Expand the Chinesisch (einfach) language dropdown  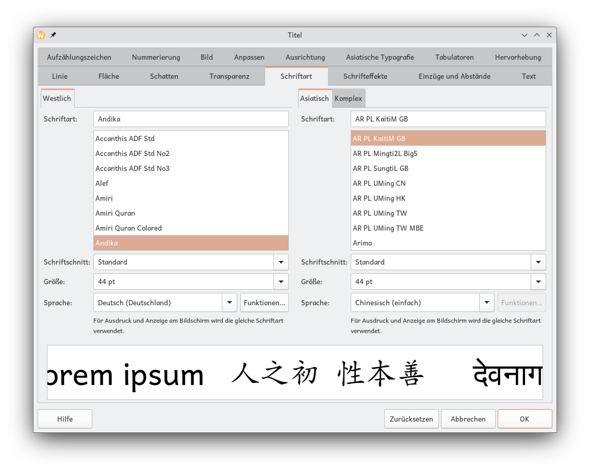[487, 303]
